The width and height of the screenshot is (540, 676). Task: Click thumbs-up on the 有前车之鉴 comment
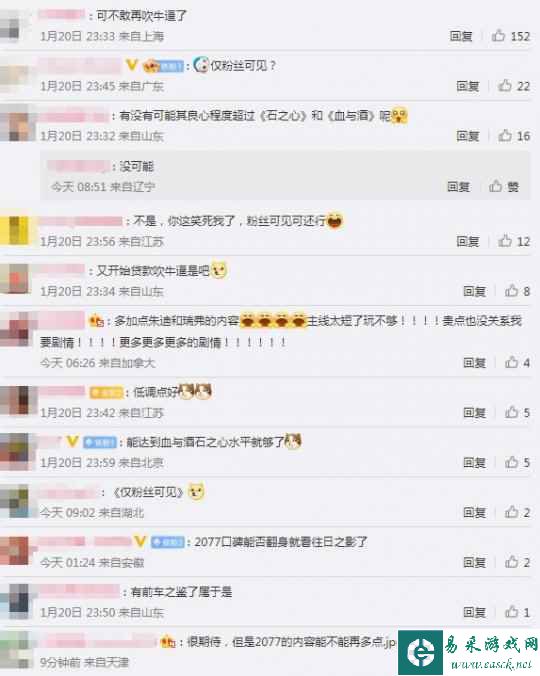pos(511,612)
